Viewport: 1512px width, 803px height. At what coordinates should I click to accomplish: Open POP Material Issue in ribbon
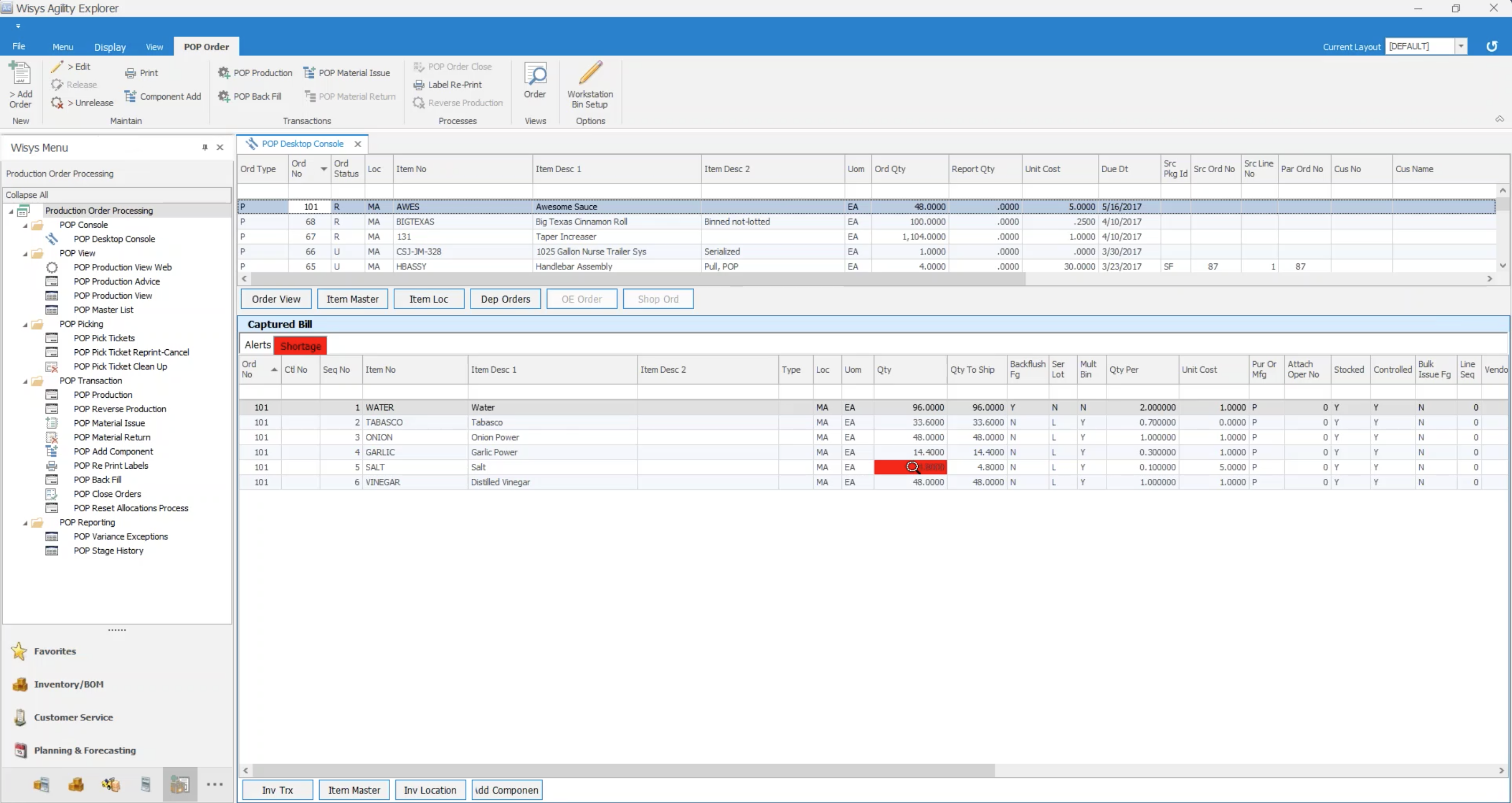point(347,73)
